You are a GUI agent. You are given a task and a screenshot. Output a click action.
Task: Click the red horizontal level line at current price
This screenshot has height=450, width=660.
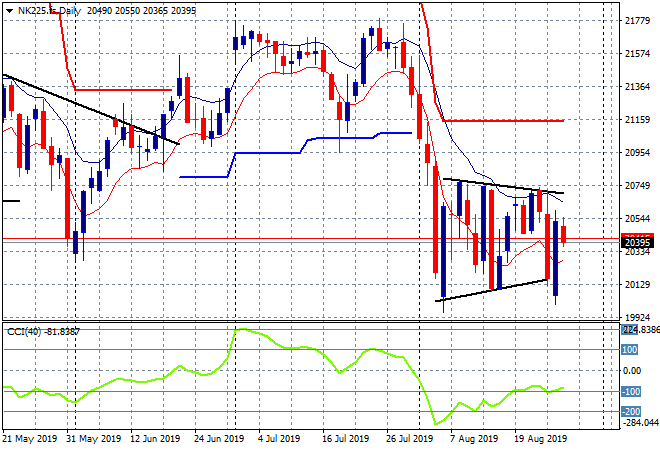[x=311, y=239]
